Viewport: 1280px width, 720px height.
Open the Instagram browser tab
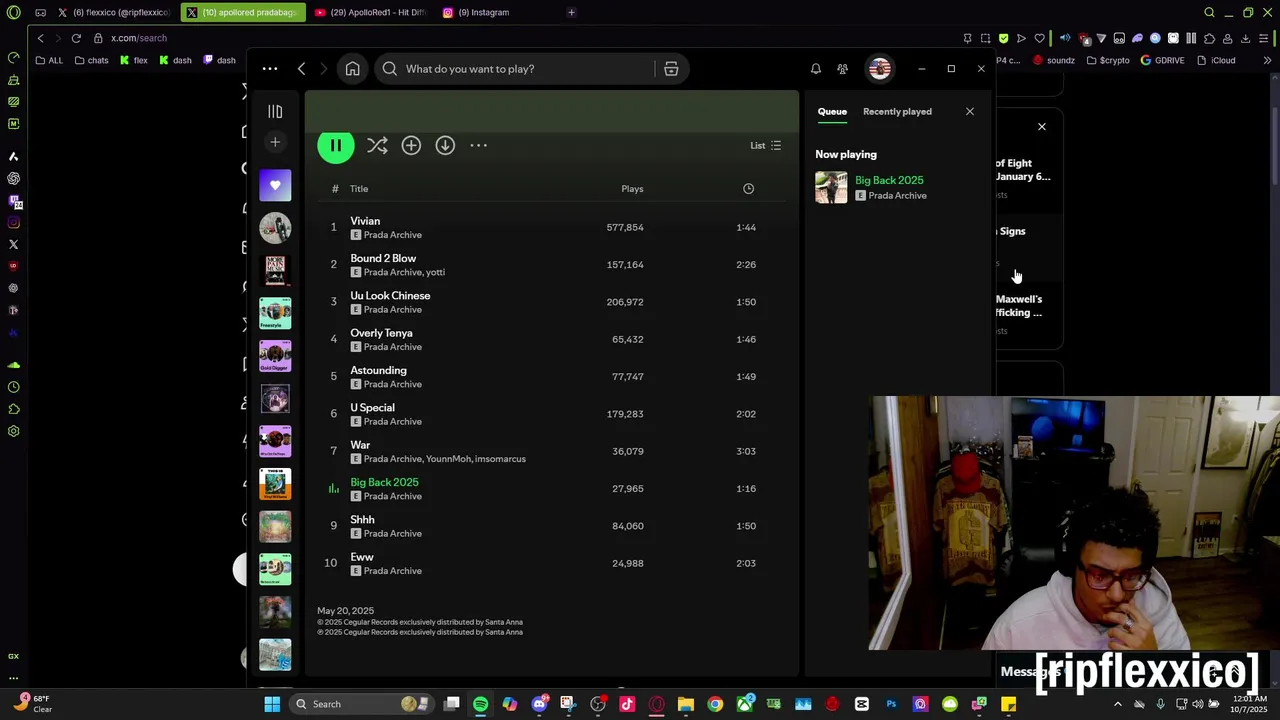coord(484,12)
